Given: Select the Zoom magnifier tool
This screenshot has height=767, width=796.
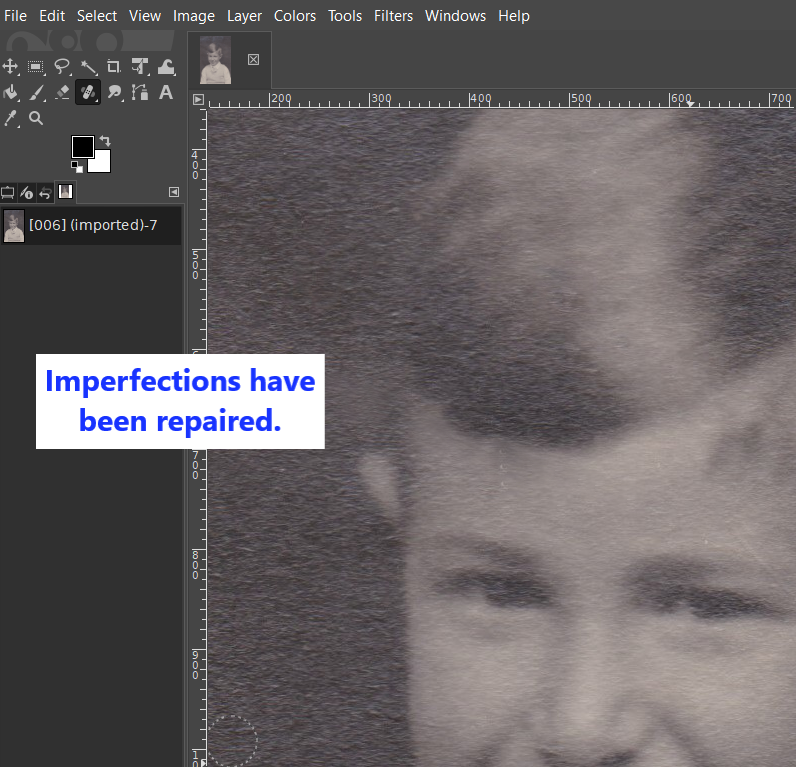Looking at the screenshot, I should [36, 118].
